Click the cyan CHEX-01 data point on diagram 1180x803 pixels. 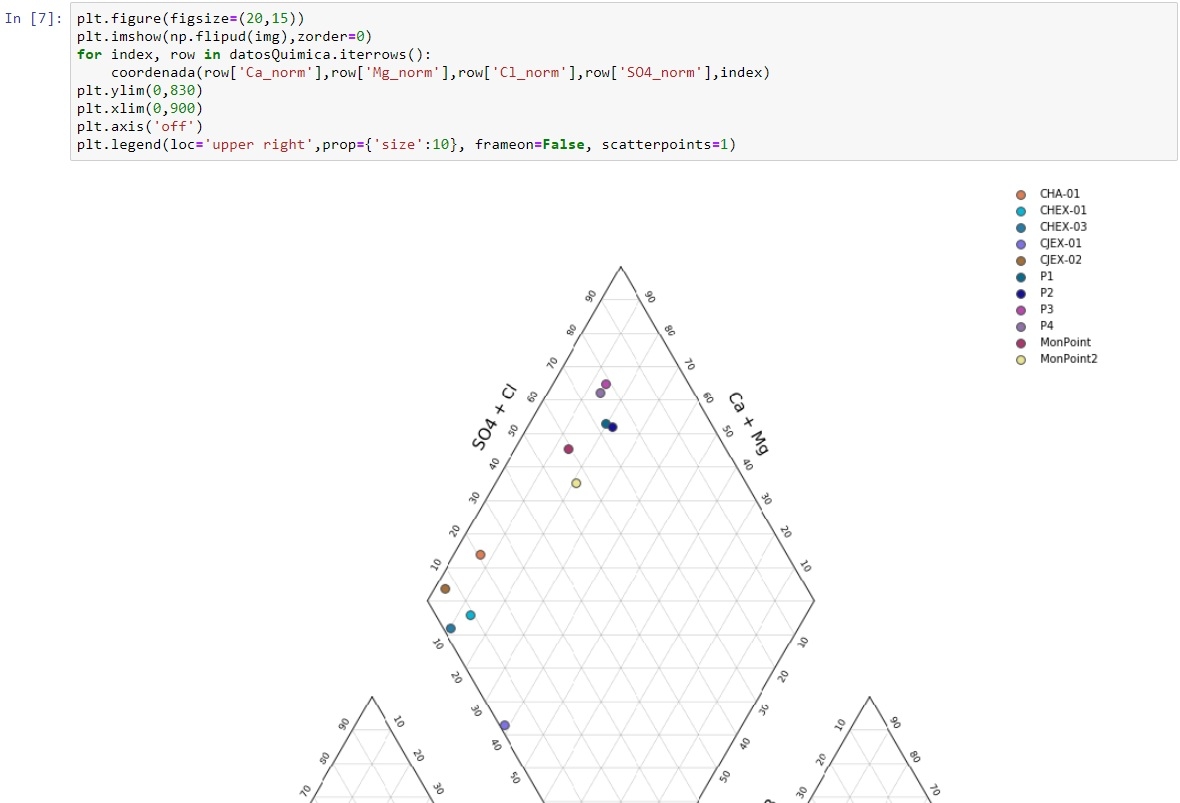470,615
